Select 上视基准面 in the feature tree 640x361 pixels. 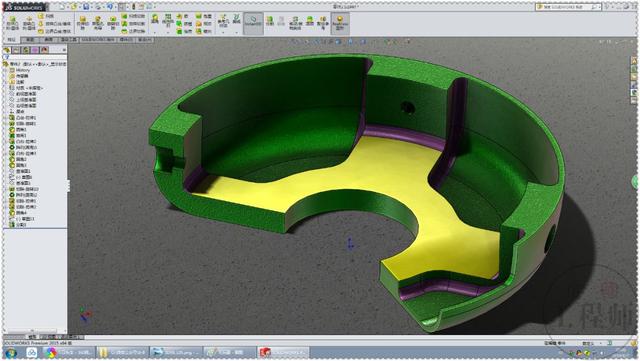[23, 100]
